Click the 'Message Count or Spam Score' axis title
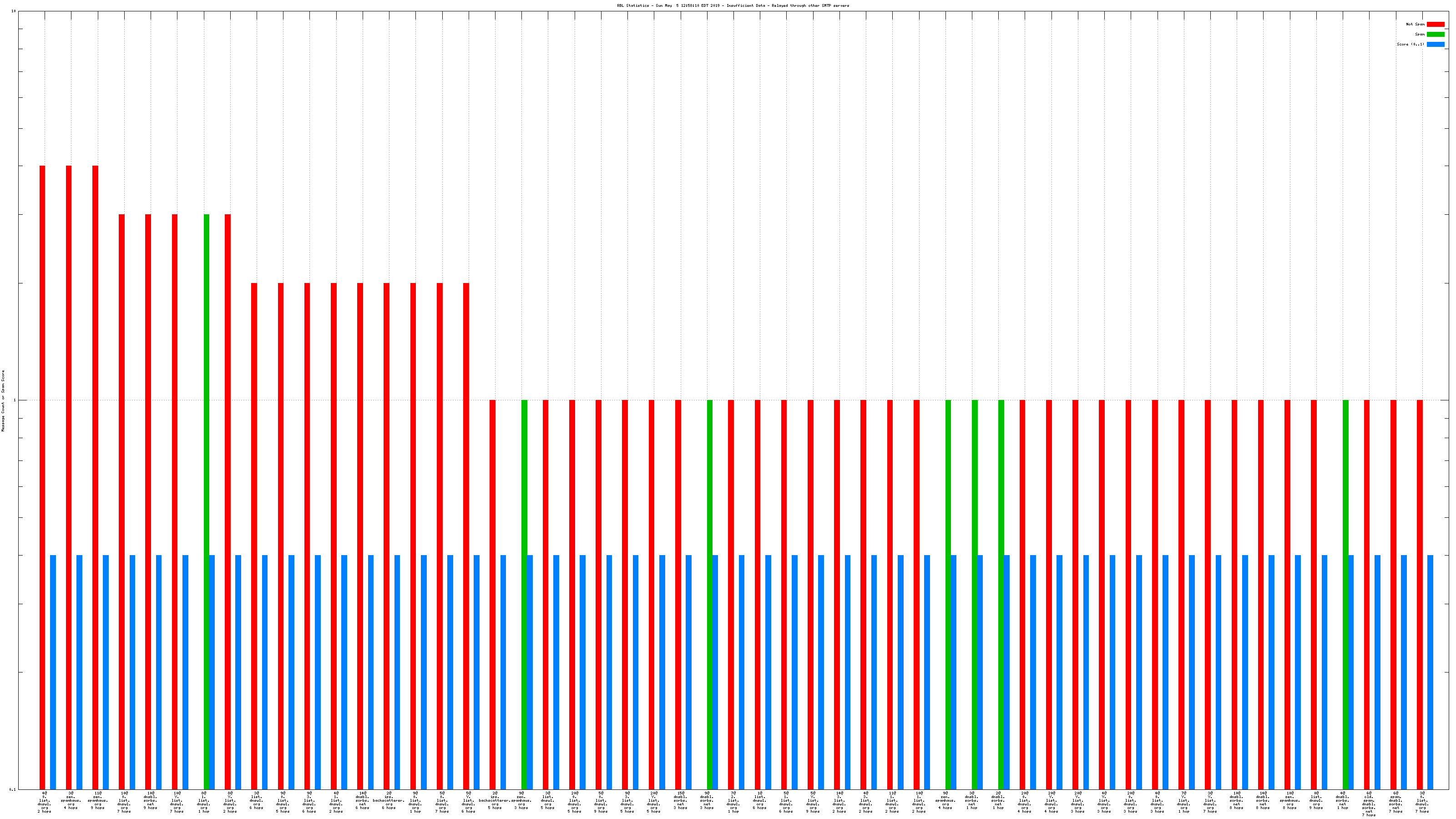This screenshot has height=819, width=1456. click(x=3, y=401)
